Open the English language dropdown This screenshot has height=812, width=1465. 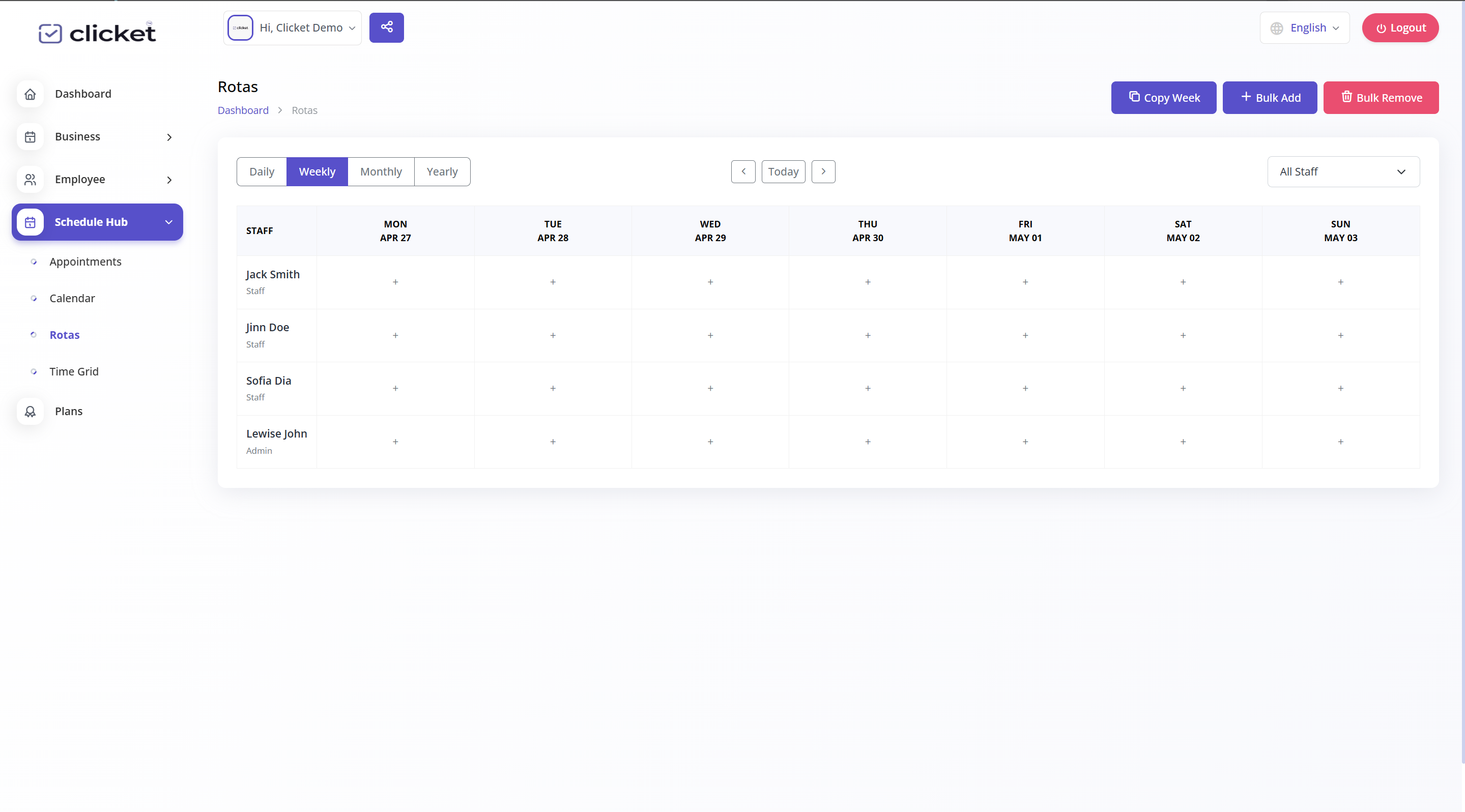click(x=1304, y=28)
